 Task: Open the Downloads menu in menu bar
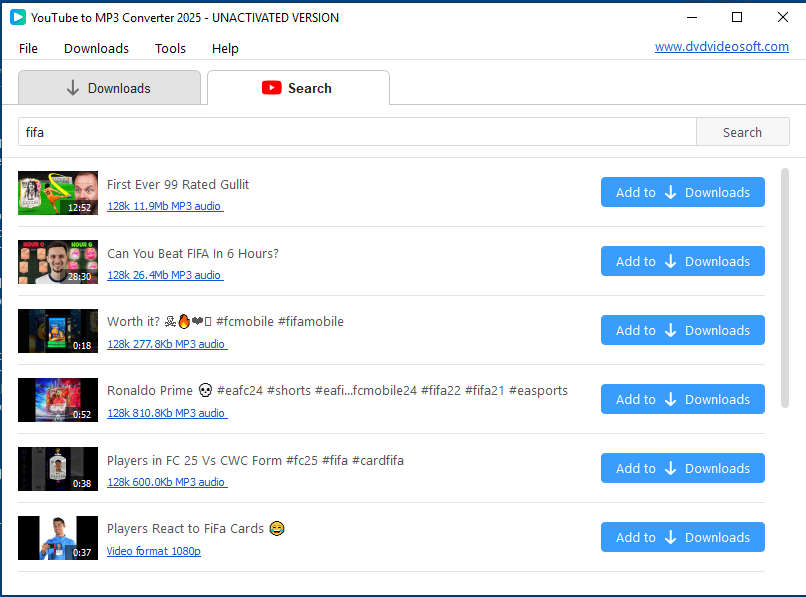click(96, 48)
